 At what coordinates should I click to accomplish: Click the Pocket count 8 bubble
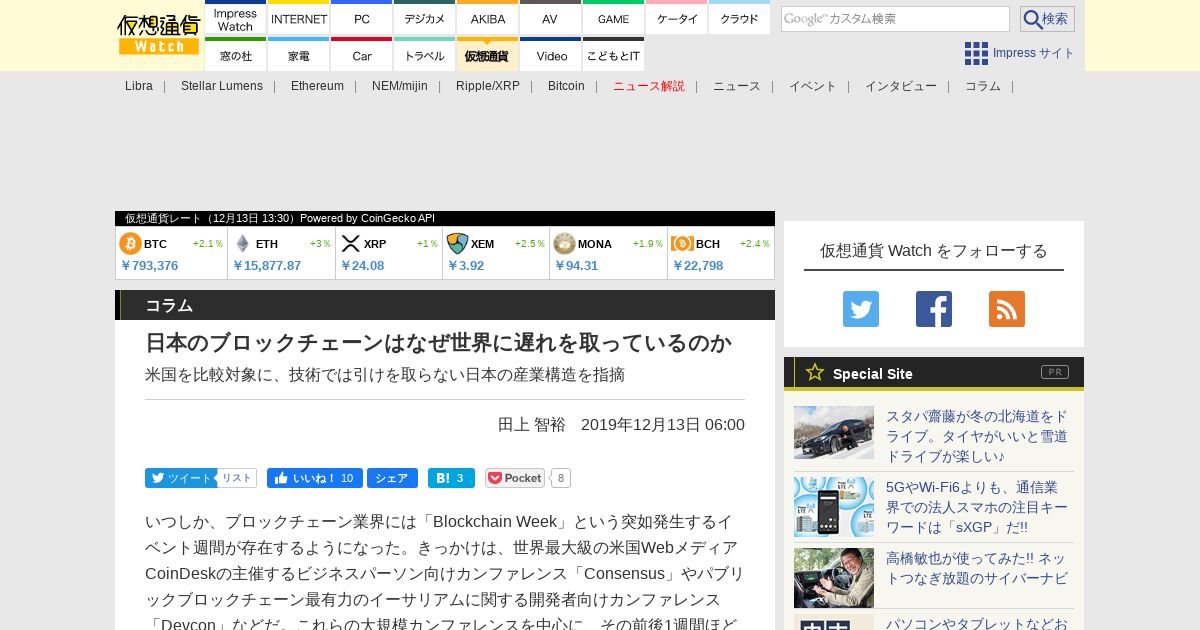(561, 478)
